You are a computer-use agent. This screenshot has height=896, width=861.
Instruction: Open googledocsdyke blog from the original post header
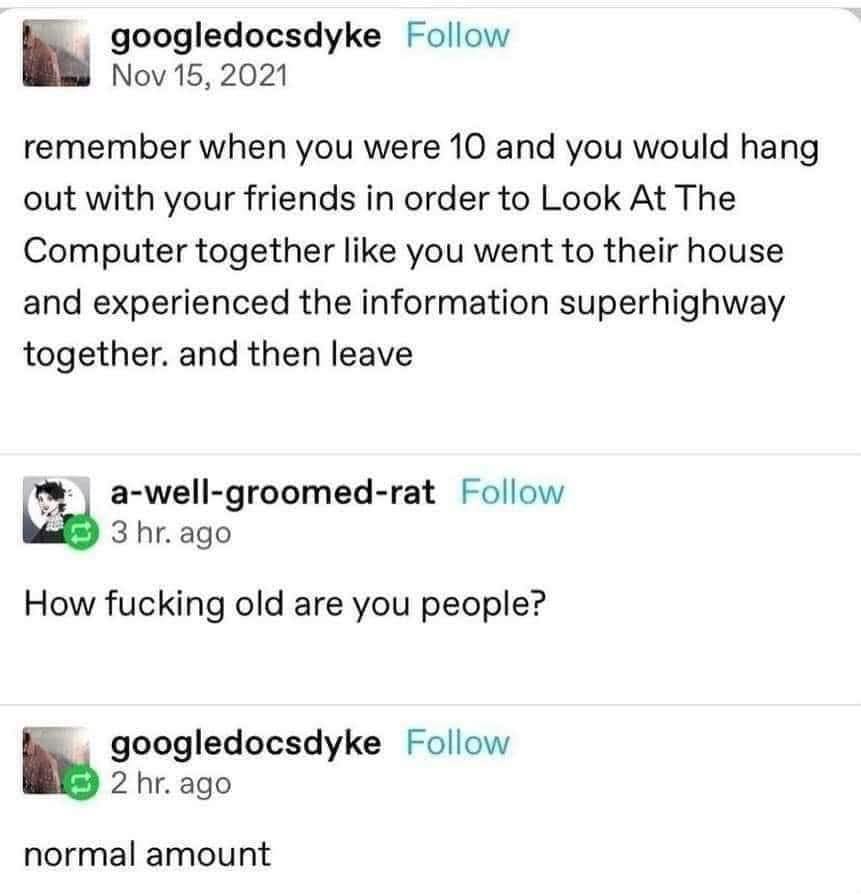coord(246,37)
